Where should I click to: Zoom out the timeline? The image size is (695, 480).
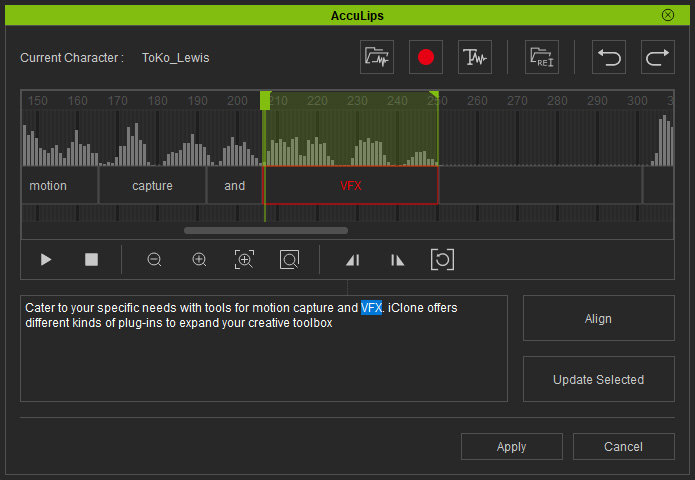(154, 259)
